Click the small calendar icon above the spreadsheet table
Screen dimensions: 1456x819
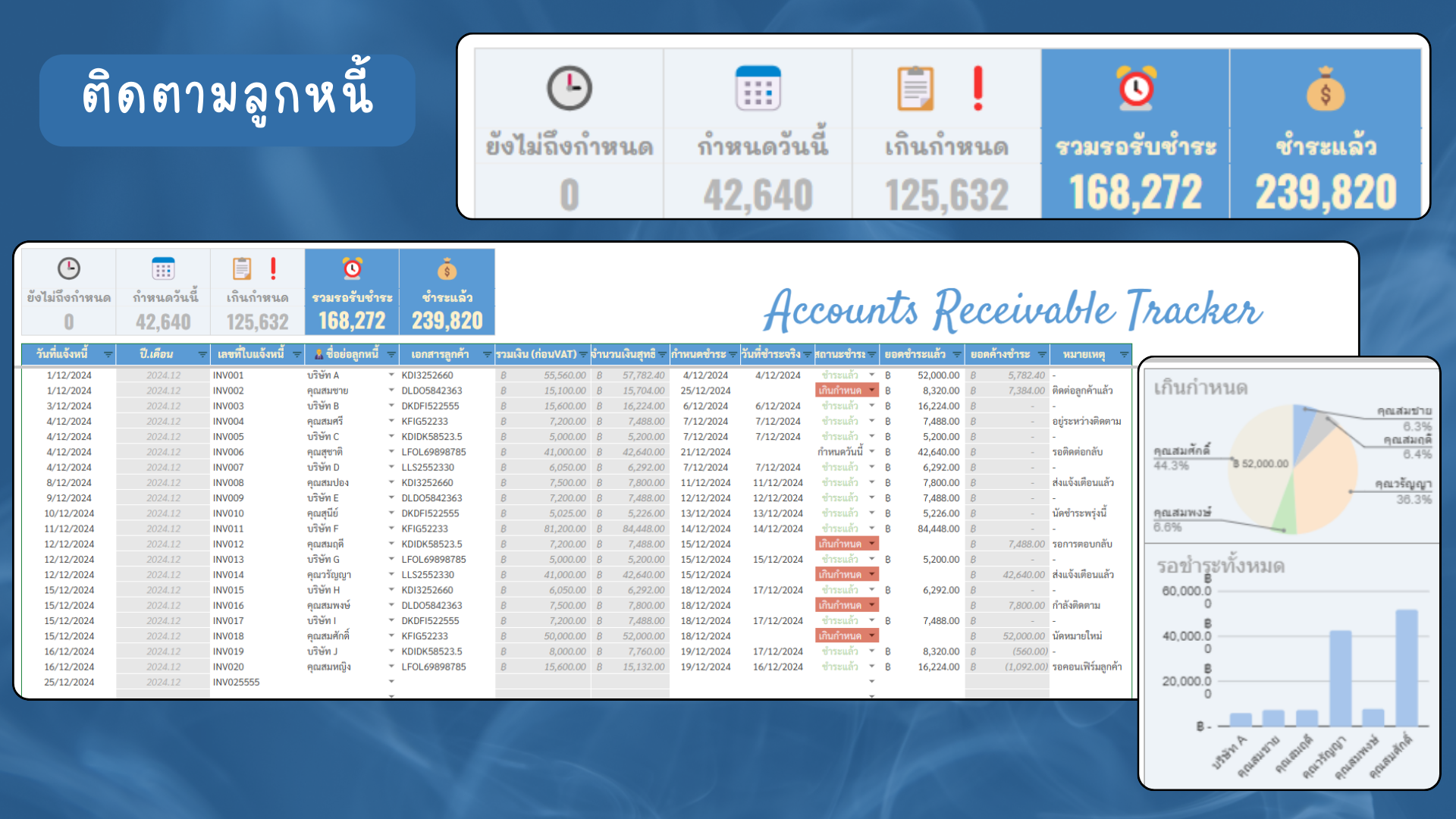tap(163, 268)
